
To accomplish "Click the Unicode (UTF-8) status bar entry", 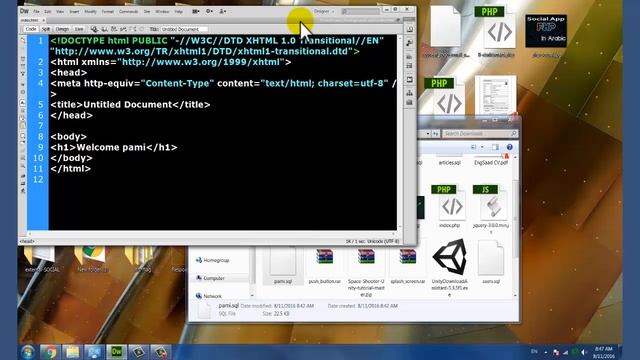I will coord(383,241).
